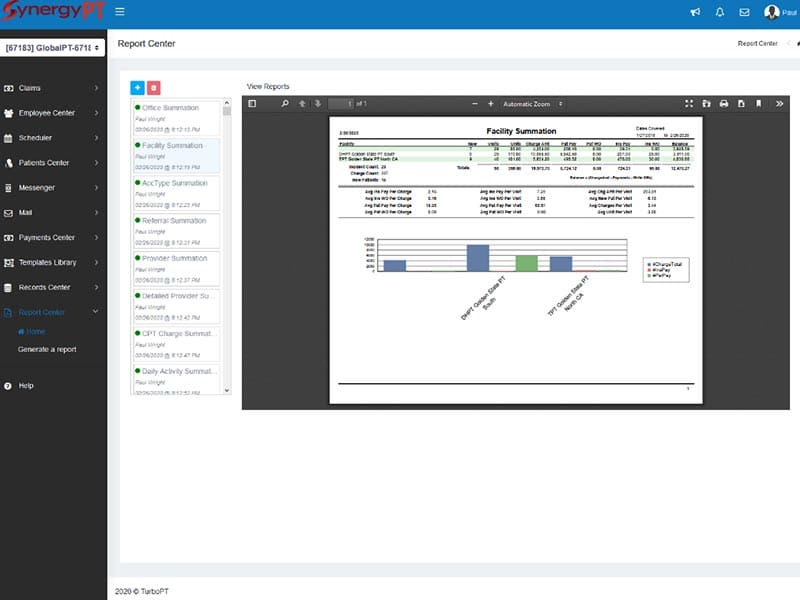Open Scheduler in the sidebar

point(51,138)
